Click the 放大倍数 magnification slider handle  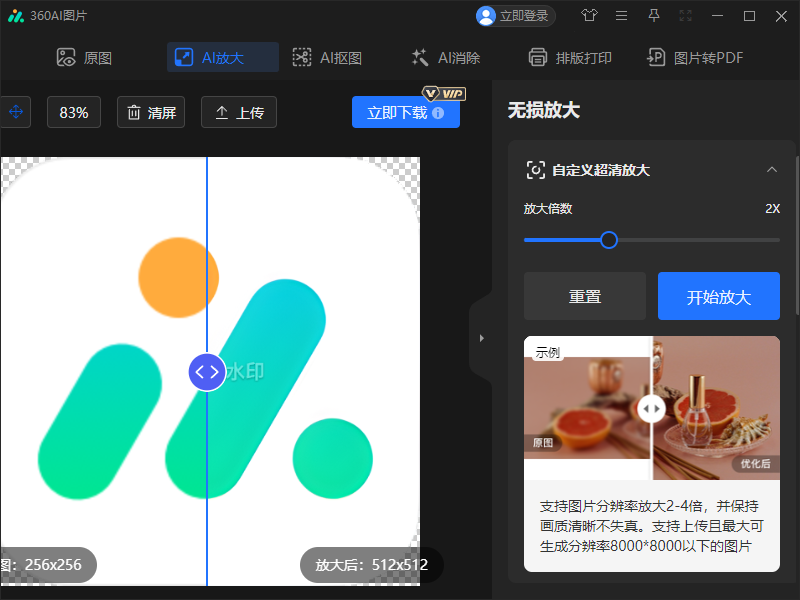tap(608, 240)
